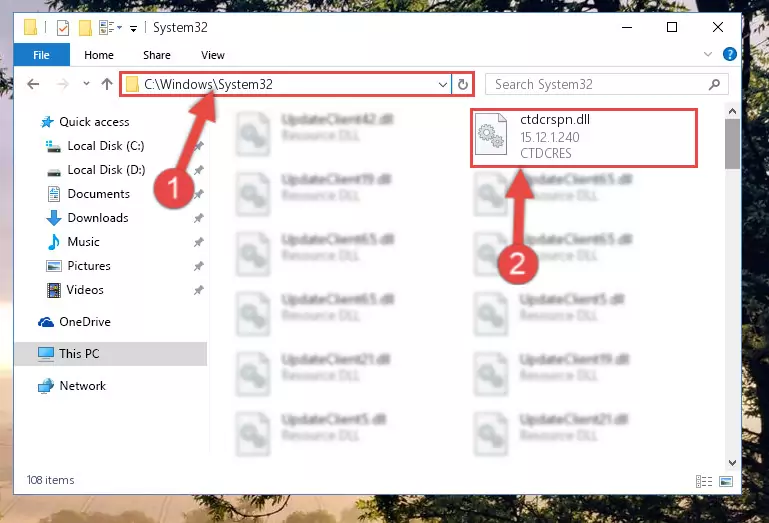This screenshot has width=769, height=523.
Task: Click the address bar path C:\Windows\System32
Action: click(208, 84)
